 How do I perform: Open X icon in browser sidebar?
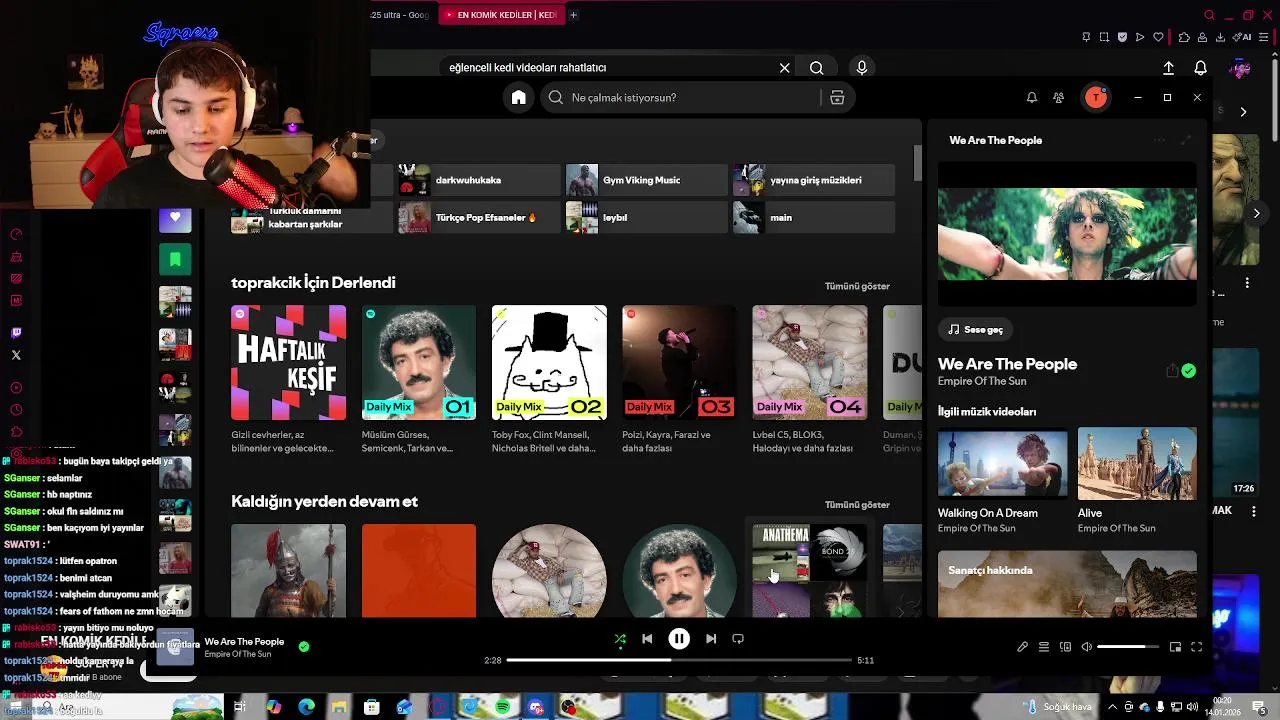(x=16, y=355)
